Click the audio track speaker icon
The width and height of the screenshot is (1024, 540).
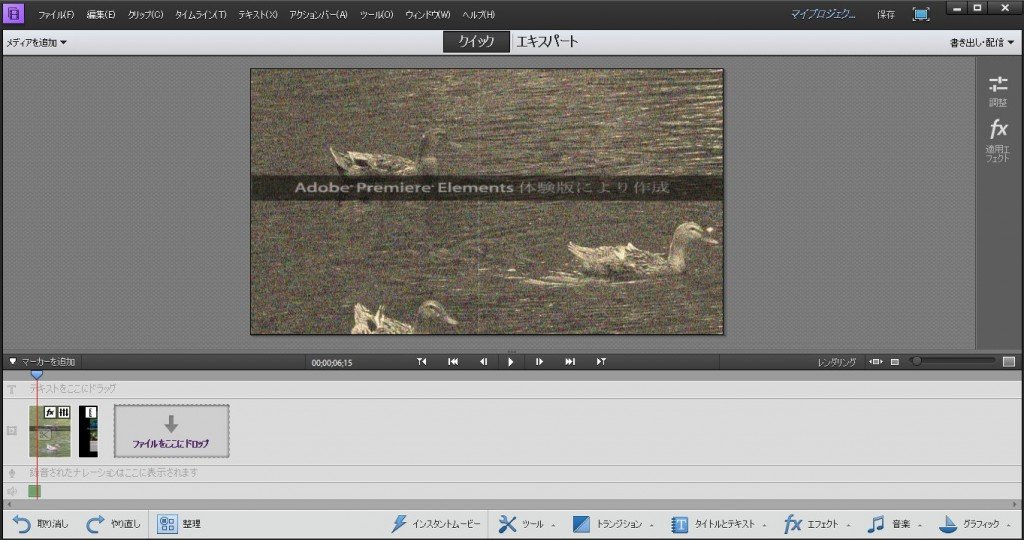(12, 491)
